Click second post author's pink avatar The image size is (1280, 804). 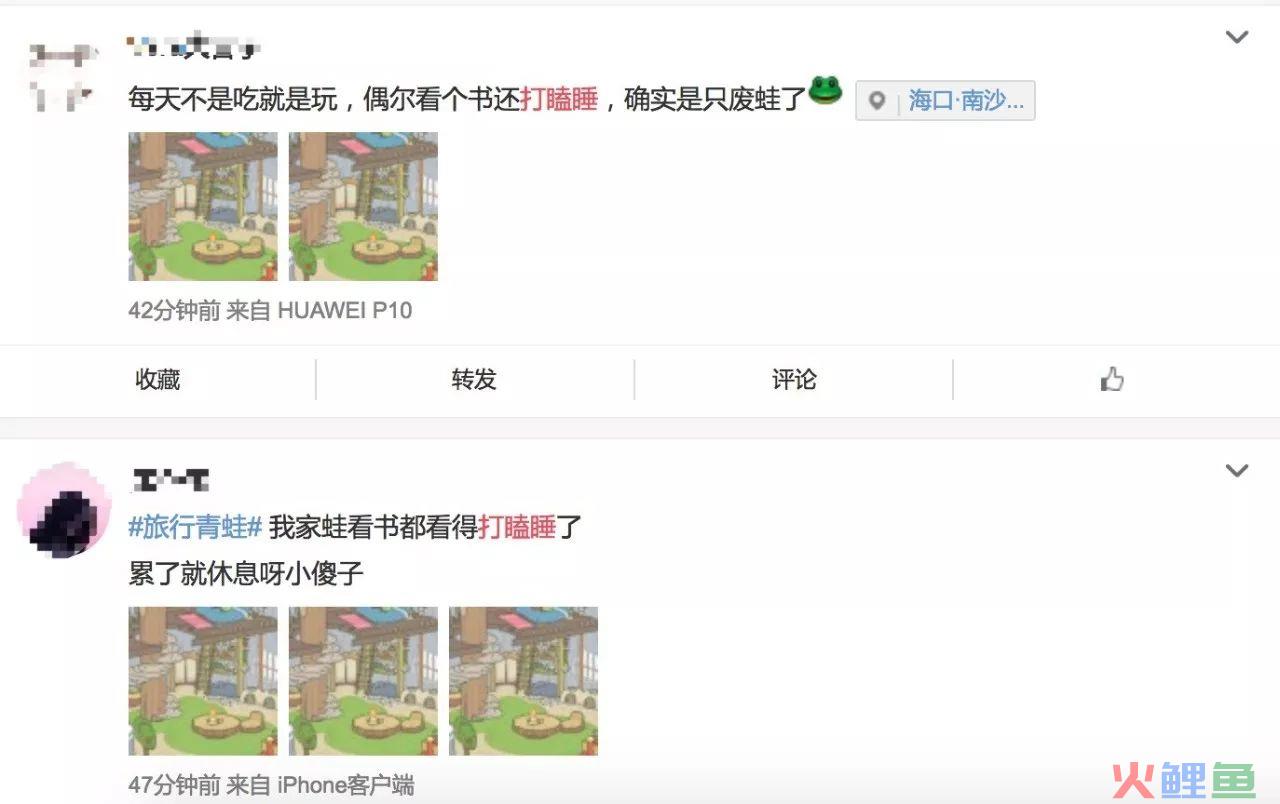(63, 509)
